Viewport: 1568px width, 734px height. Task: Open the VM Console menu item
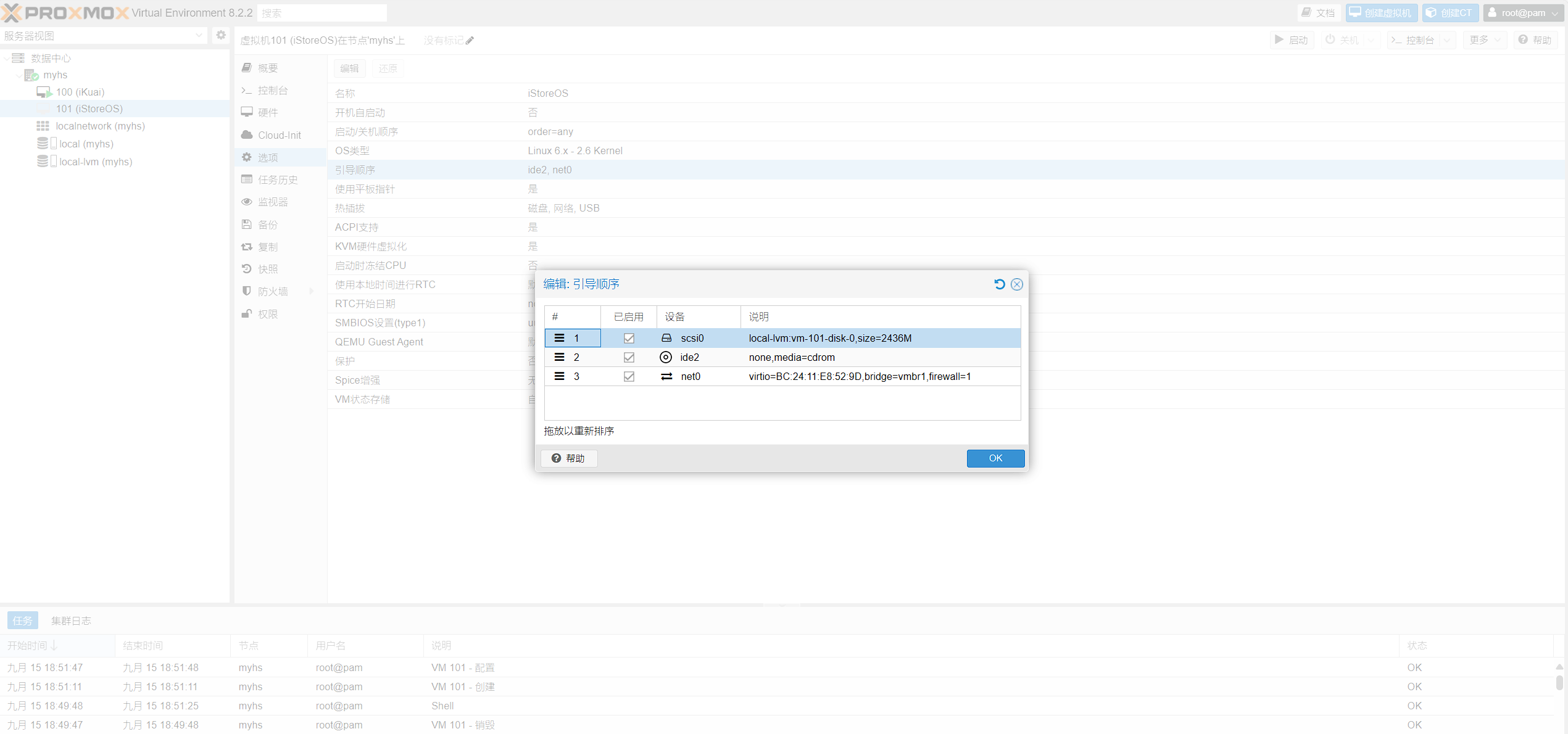pos(280,90)
